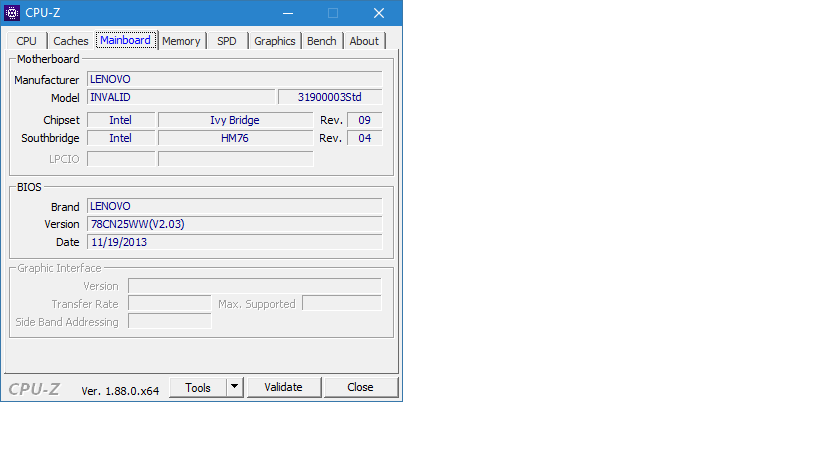The width and height of the screenshot is (819, 460).
Task: Click the Chipset vendor Intel field
Action: [121, 120]
